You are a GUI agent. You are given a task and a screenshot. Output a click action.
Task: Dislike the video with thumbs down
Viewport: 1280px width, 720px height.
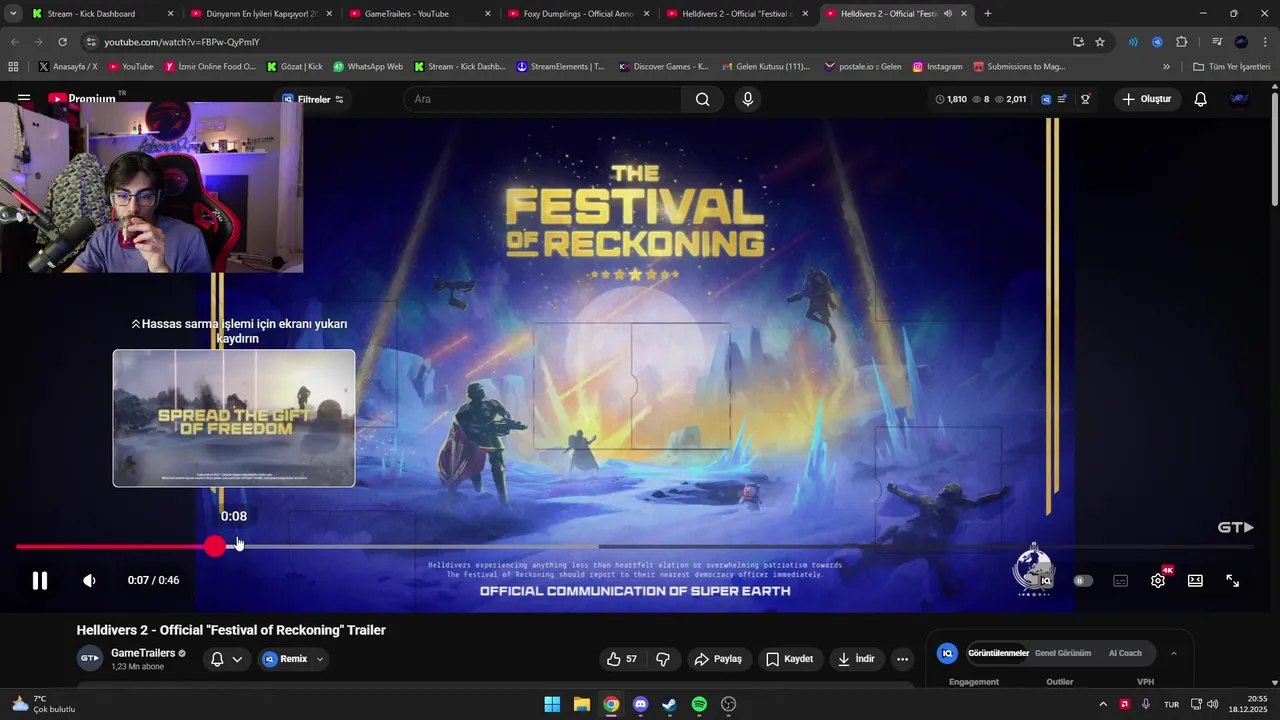coord(662,659)
